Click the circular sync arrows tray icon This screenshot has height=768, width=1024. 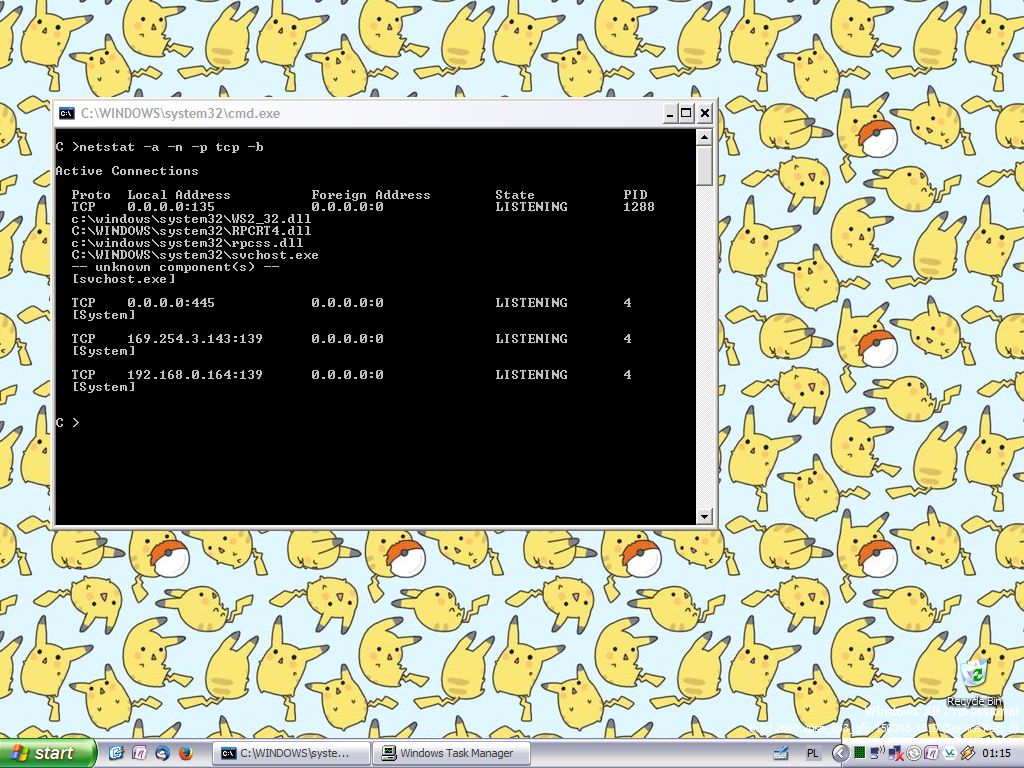(x=914, y=753)
